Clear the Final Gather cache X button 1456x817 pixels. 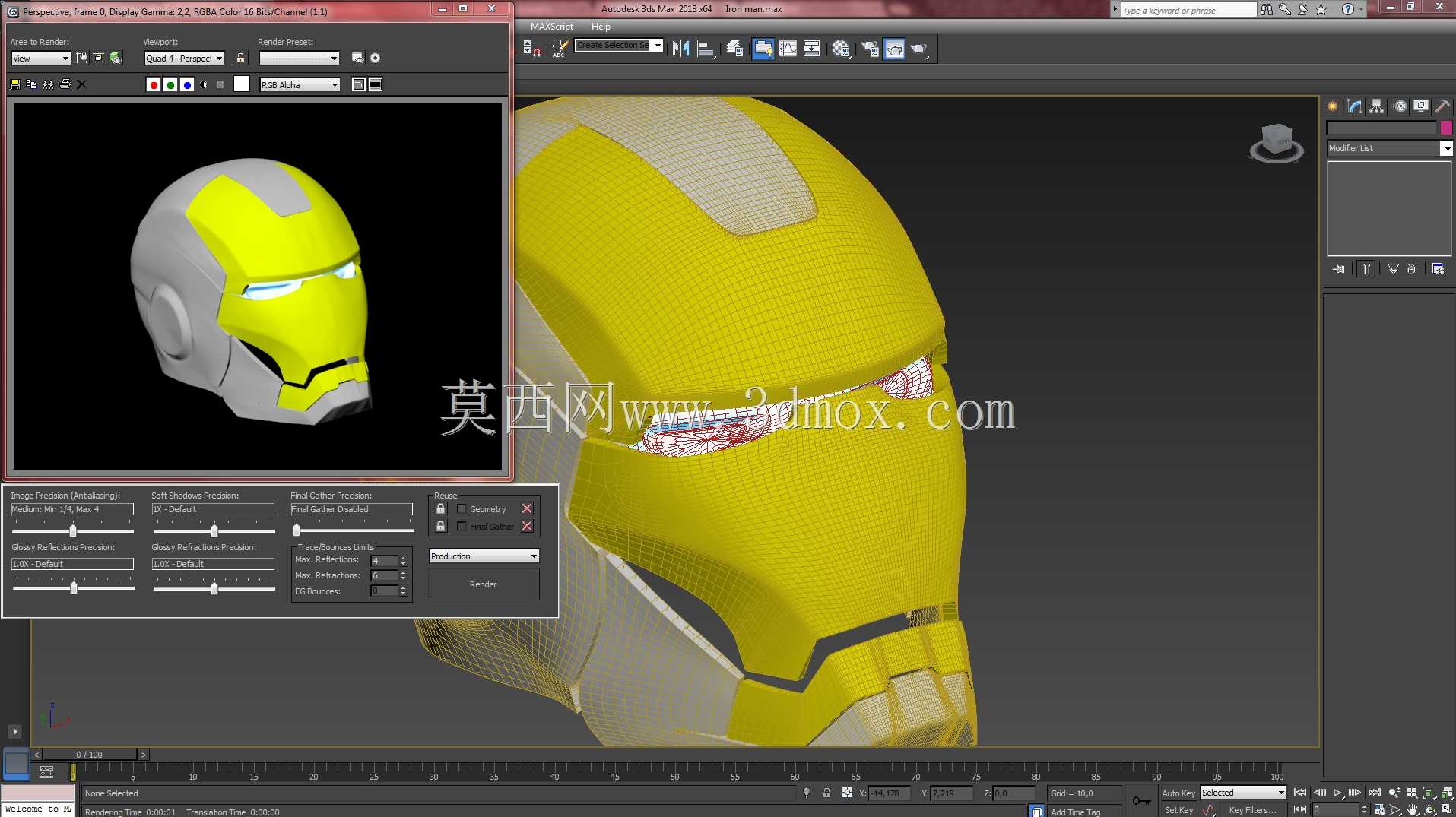(527, 526)
